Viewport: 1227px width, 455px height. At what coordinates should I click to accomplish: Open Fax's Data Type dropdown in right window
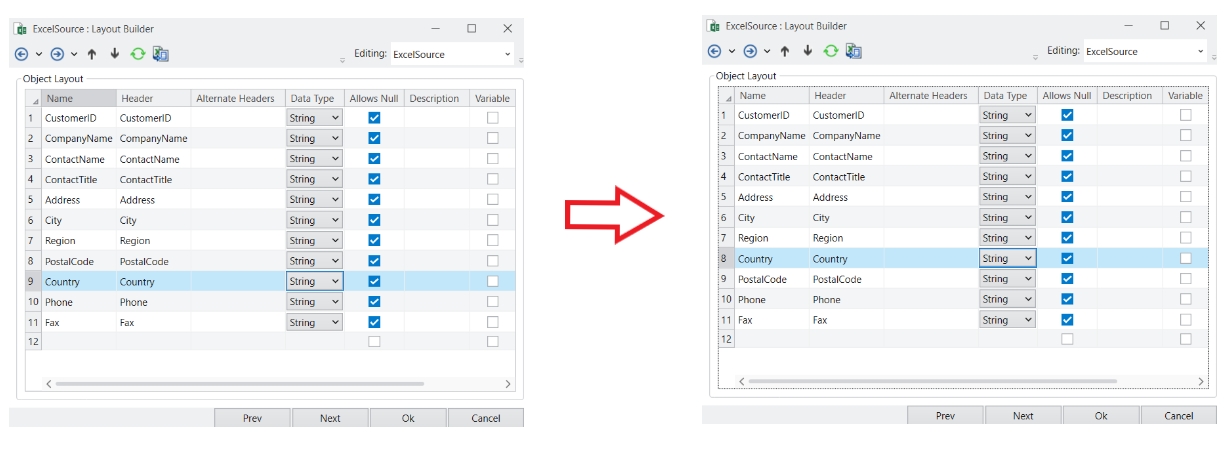[1008, 320]
